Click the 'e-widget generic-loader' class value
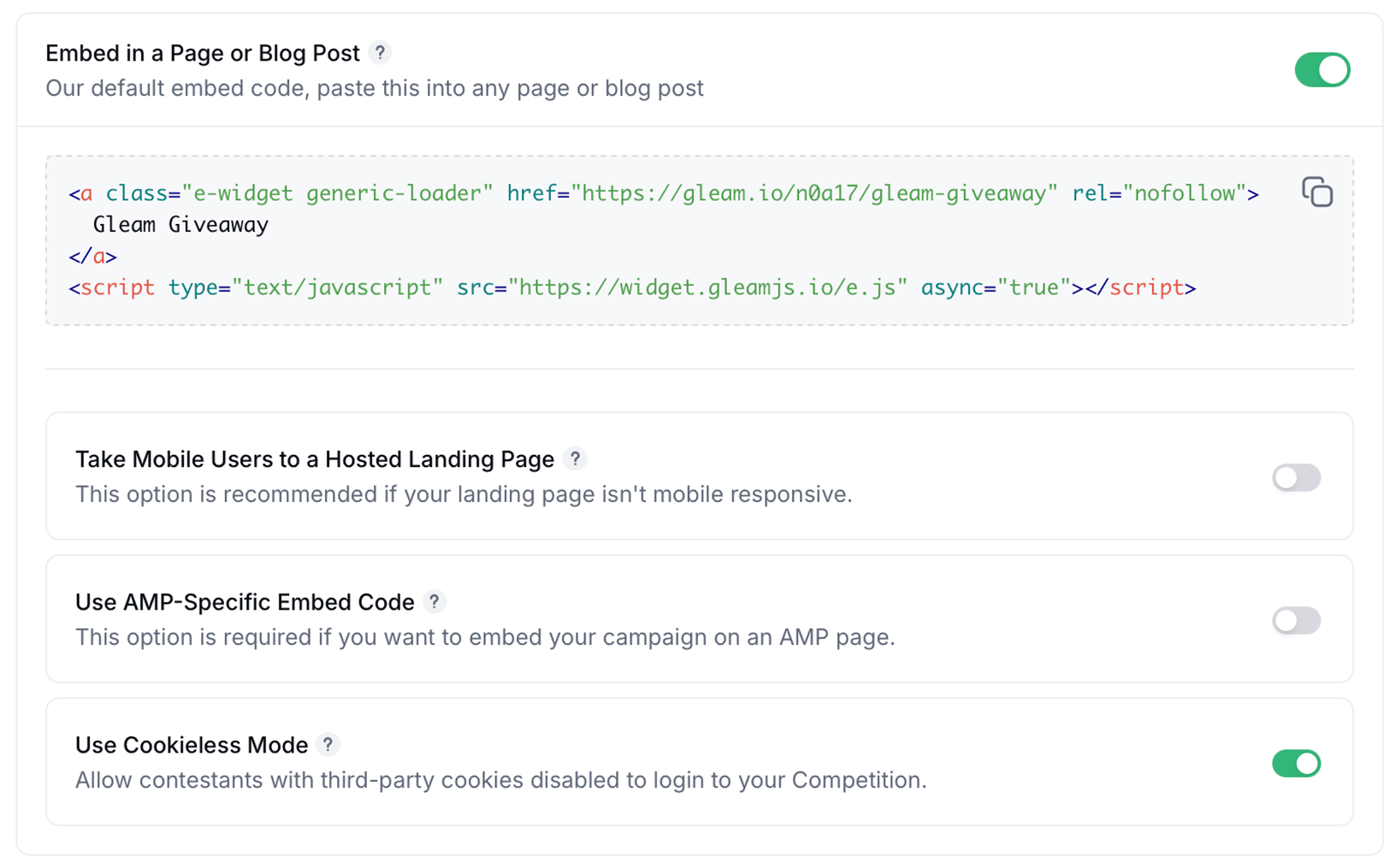Image resolution: width=1396 pixels, height=868 pixels. 337,193
